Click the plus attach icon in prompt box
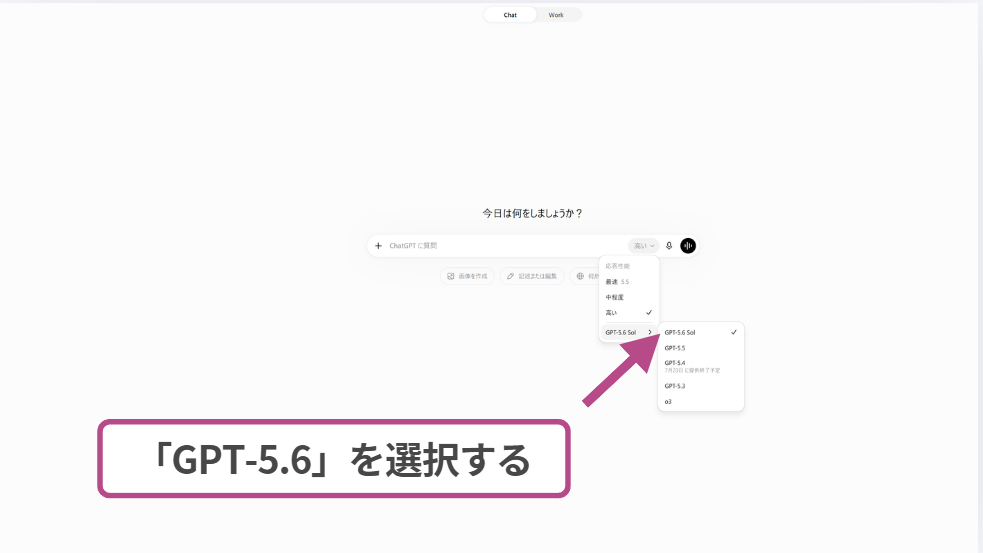Image resolution: width=983 pixels, height=553 pixels. (378, 246)
